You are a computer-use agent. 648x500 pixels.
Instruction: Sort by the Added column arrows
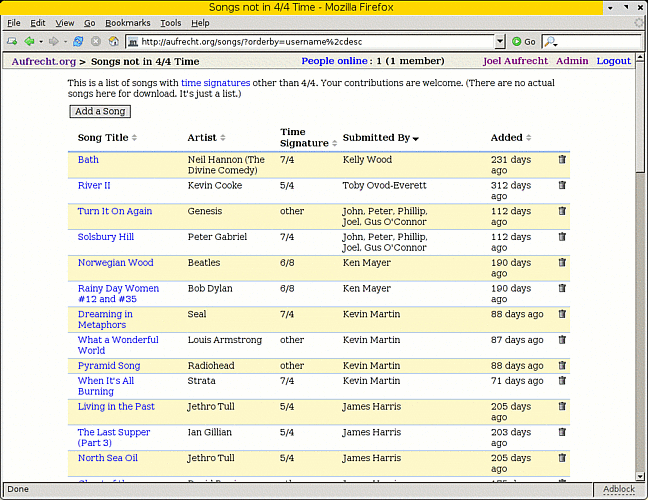coord(527,138)
